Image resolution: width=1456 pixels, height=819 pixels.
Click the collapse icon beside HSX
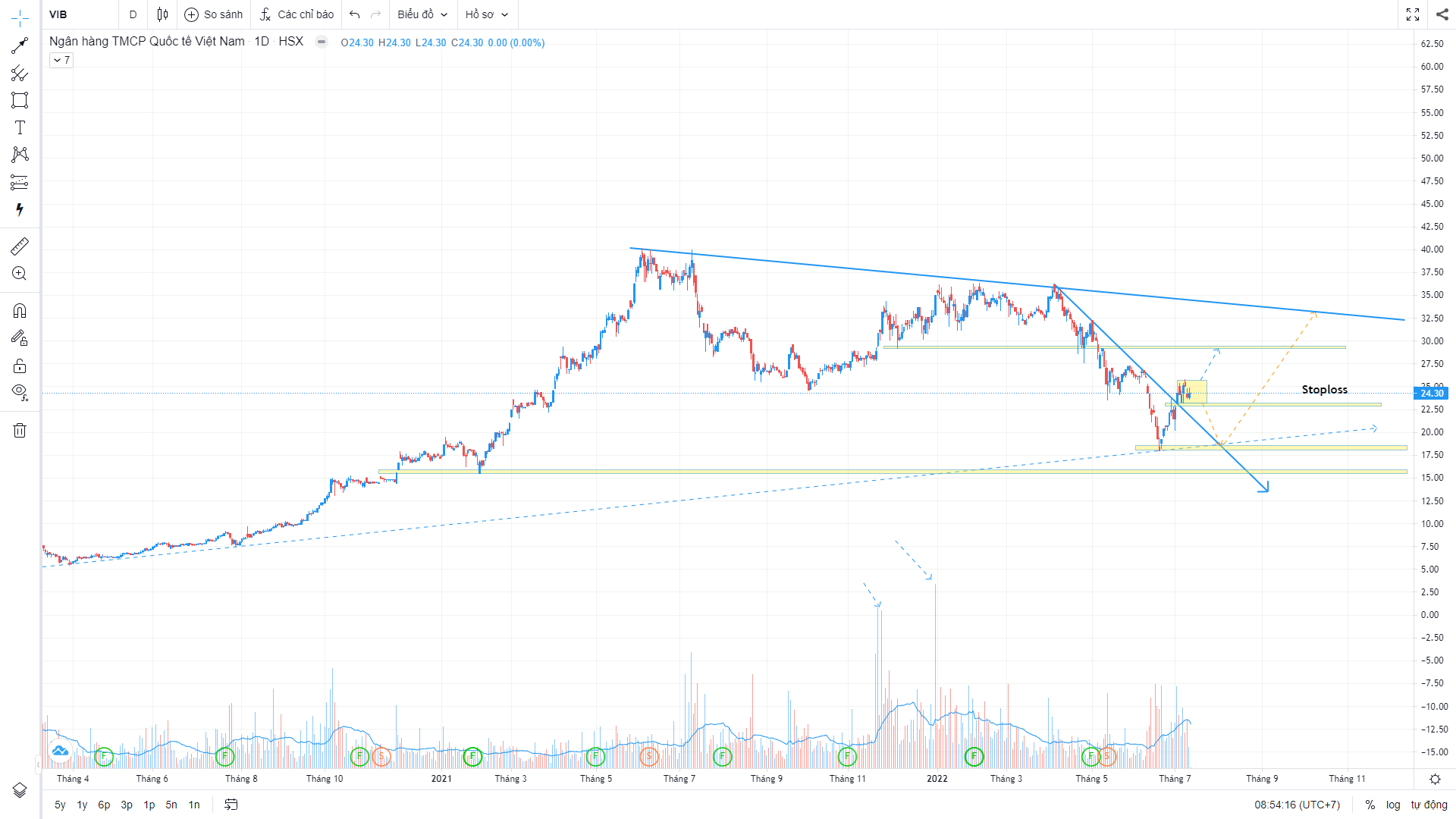[x=322, y=42]
